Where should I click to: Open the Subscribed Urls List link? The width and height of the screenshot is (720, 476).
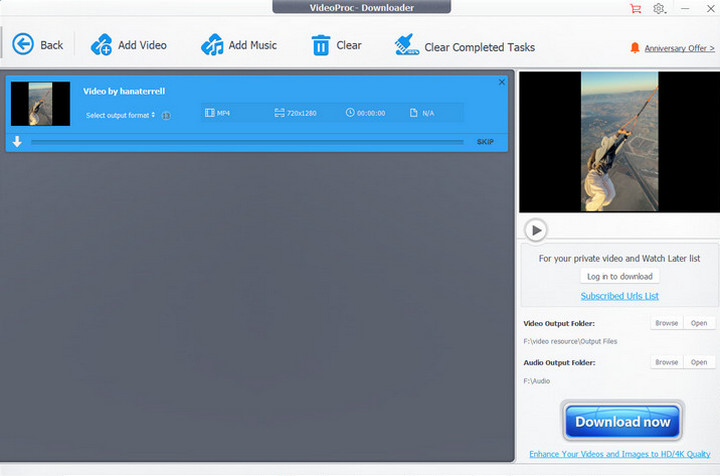pyautogui.click(x=619, y=296)
